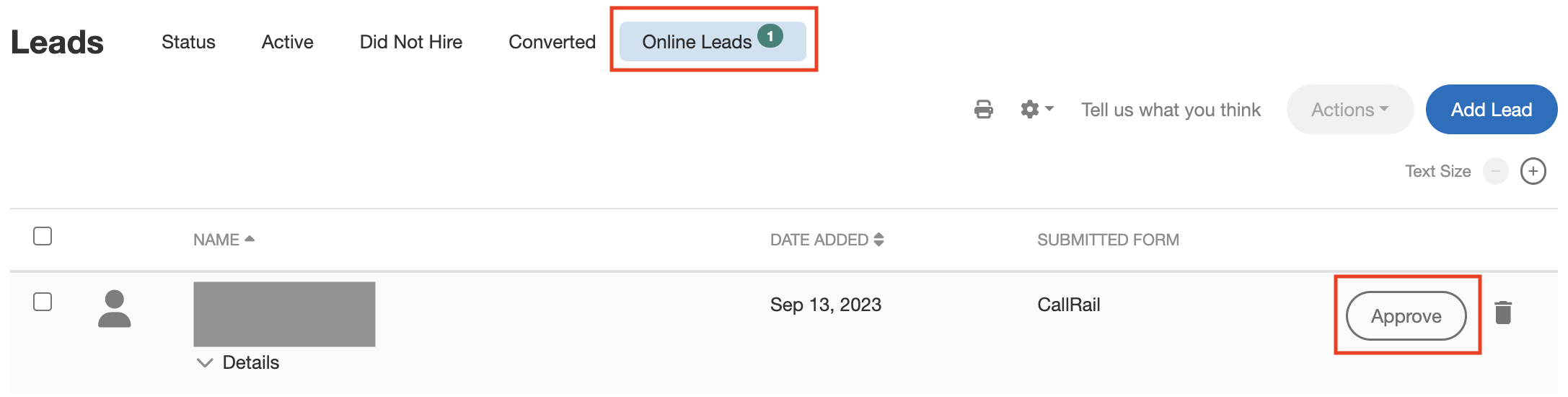Tick the select-all header checkbox
The width and height of the screenshot is (1568, 397).
pyautogui.click(x=43, y=236)
